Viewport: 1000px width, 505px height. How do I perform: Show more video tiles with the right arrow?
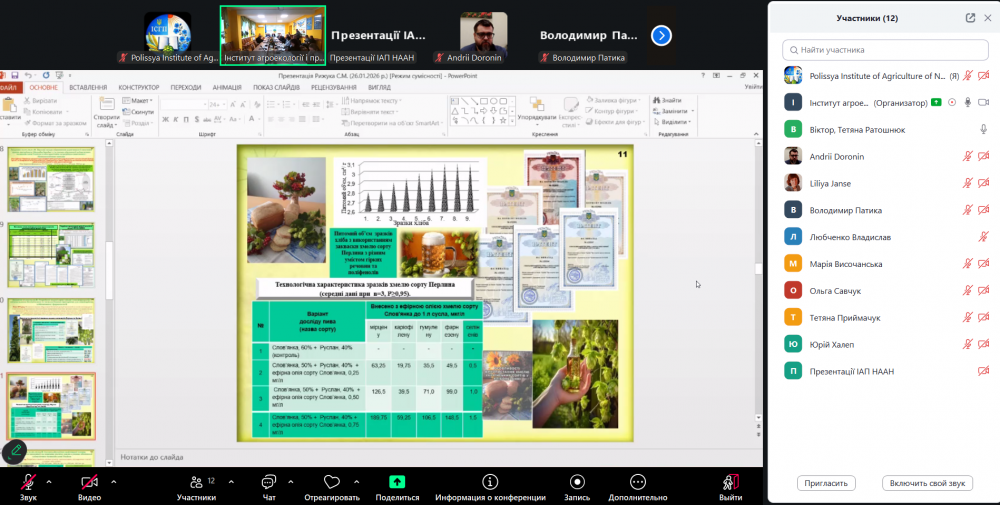(661, 35)
